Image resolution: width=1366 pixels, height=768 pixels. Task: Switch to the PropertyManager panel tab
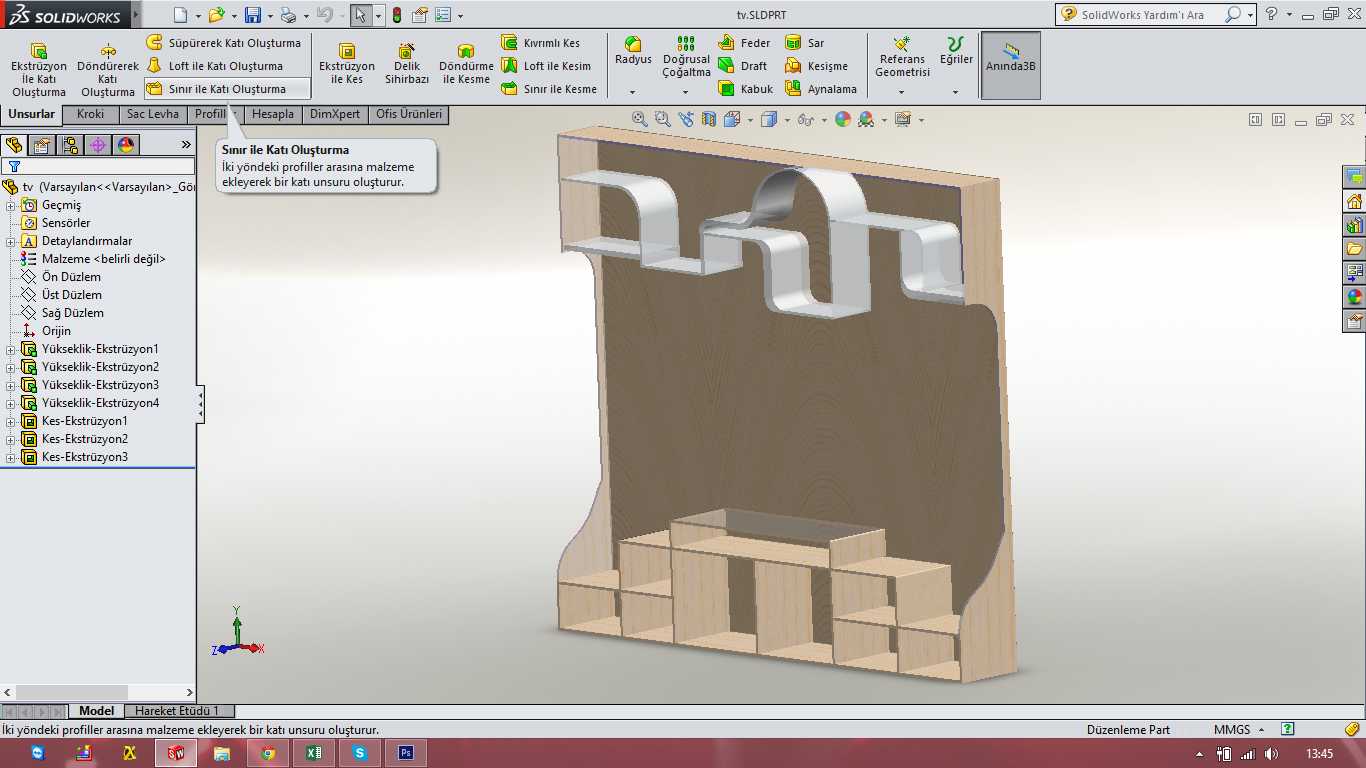pos(42,145)
